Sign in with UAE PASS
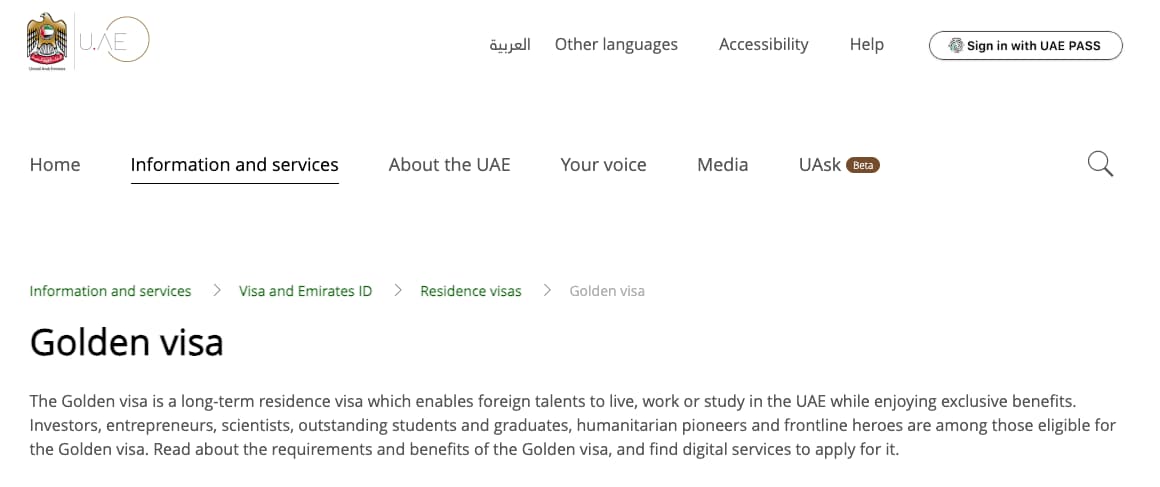The height and width of the screenshot is (487, 1160). click(x=1025, y=45)
